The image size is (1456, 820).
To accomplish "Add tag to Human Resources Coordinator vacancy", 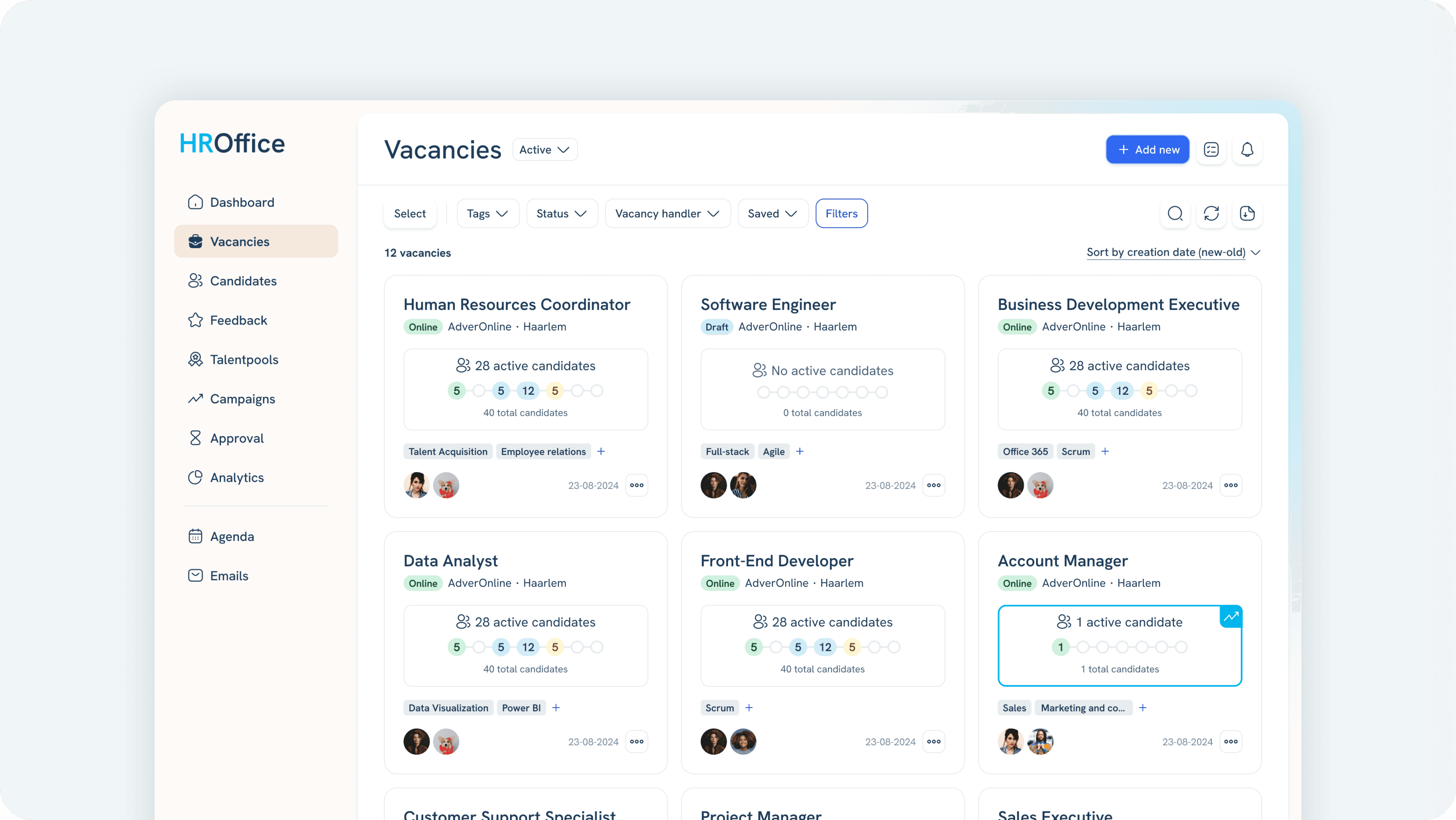I will 601,452.
